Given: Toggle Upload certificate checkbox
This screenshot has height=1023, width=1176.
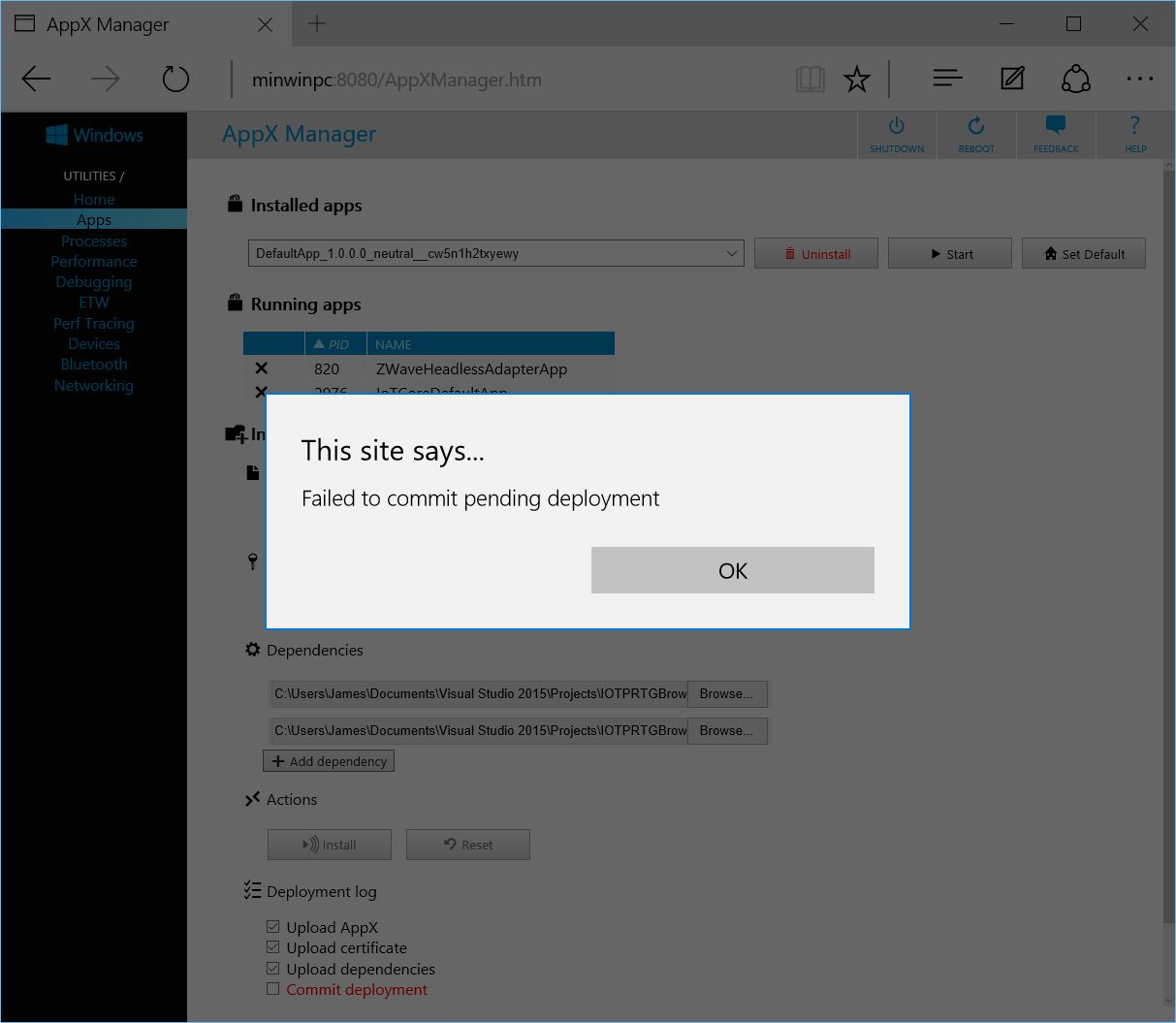Looking at the screenshot, I should point(273,947).
